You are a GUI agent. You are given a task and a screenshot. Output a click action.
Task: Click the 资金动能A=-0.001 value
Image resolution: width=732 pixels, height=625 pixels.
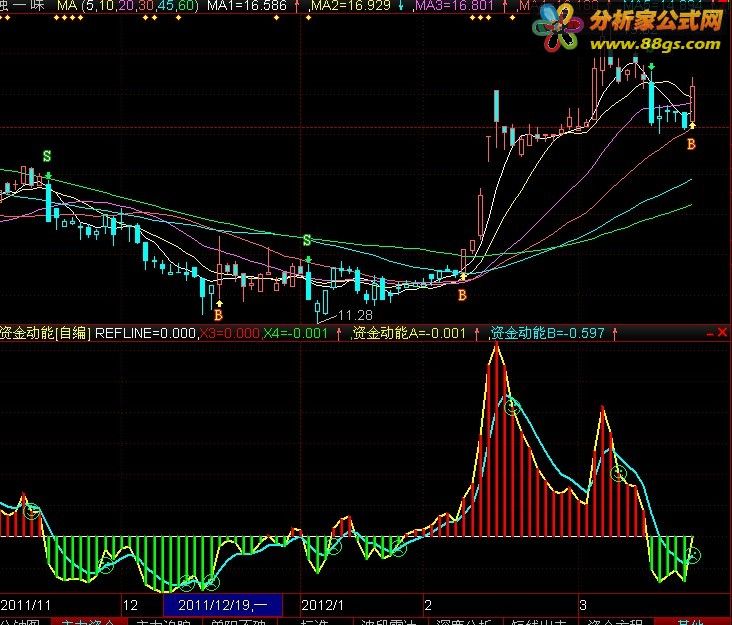[x=409, y=333]
